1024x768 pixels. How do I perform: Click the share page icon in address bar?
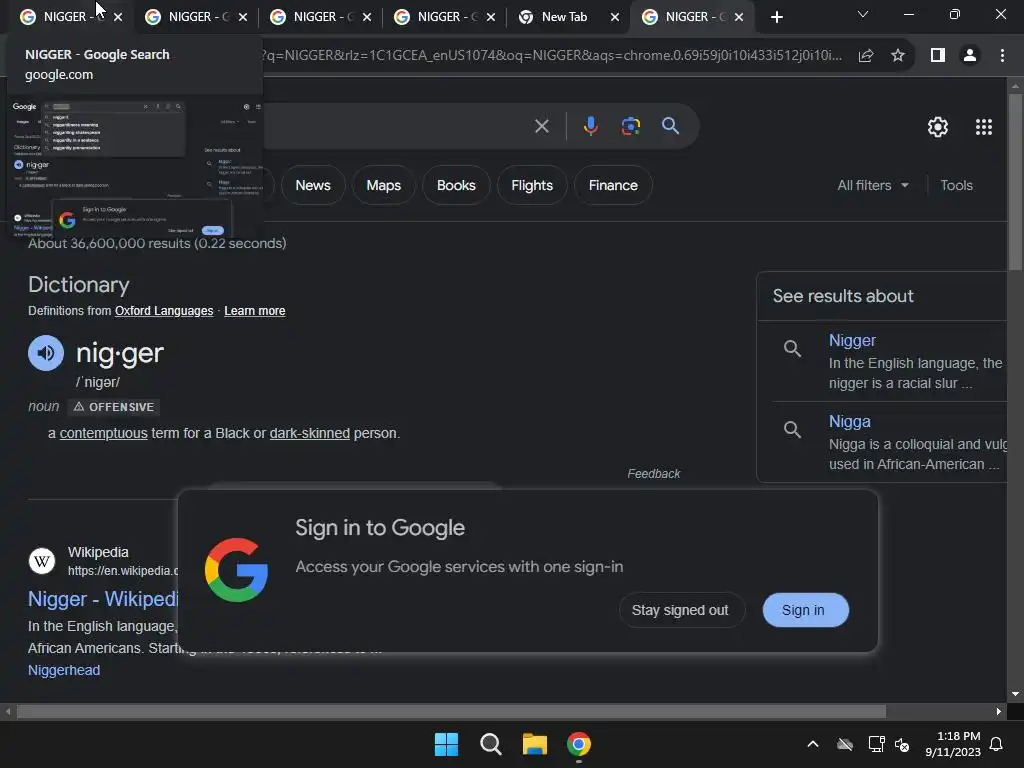[x=866, y=56]
